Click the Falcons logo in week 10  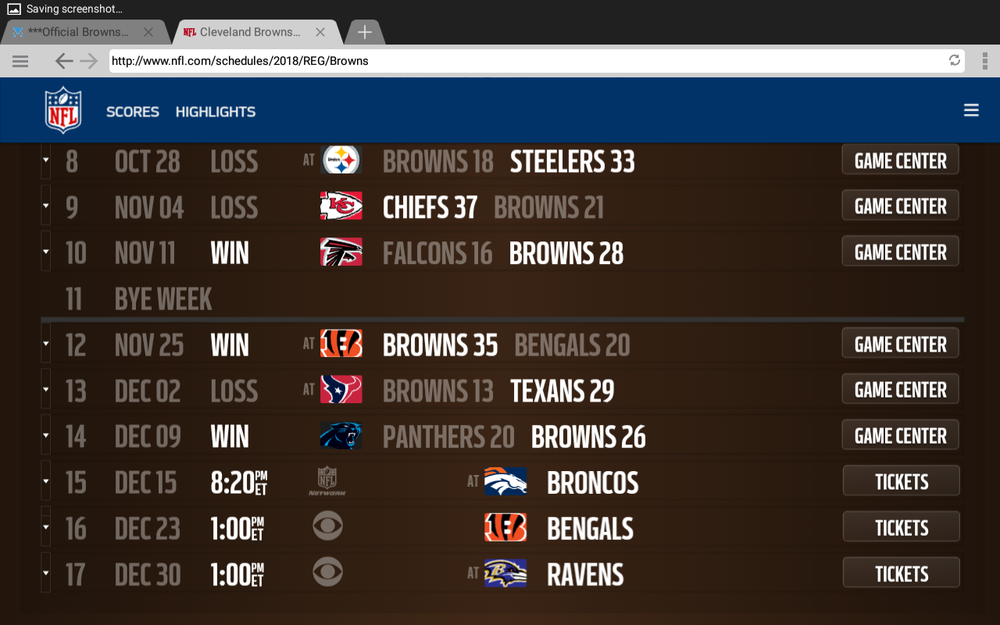point(341,252)
